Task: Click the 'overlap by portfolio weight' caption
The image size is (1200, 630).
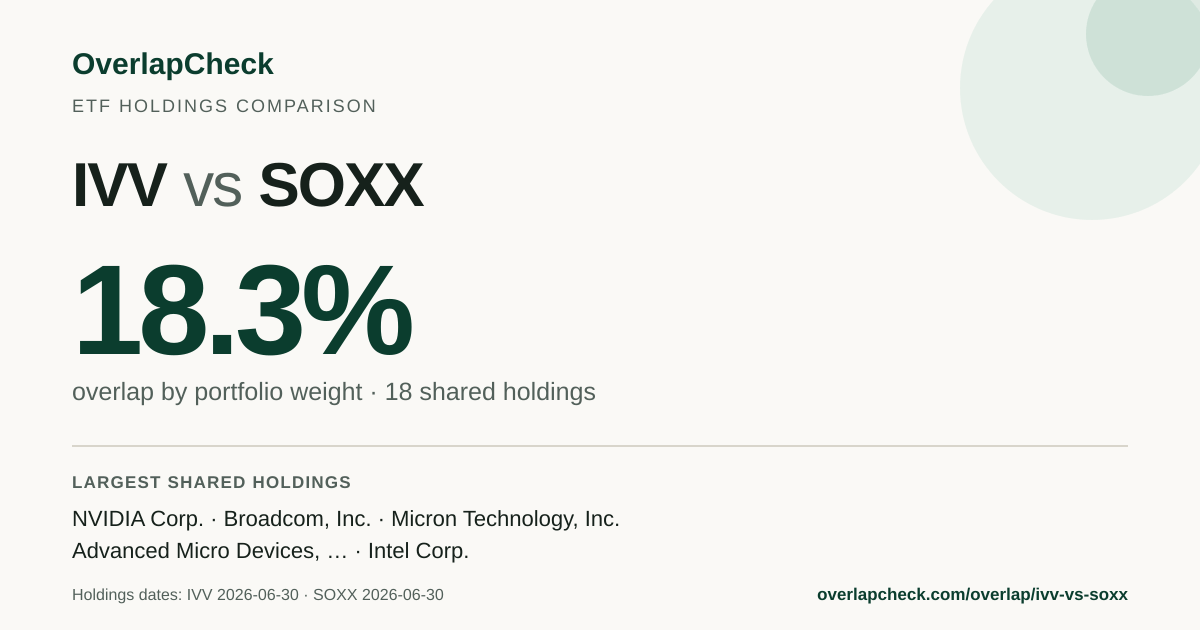Action: (217, 392)
